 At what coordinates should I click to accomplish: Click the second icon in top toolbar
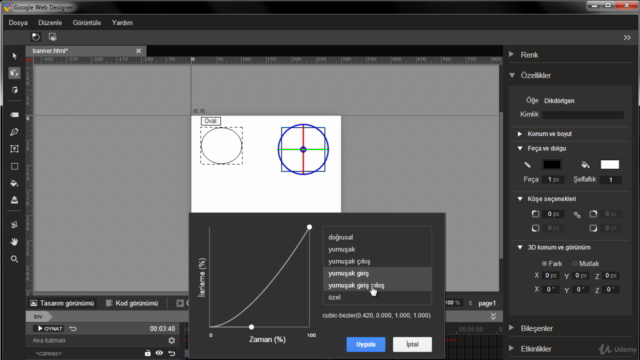53,37
